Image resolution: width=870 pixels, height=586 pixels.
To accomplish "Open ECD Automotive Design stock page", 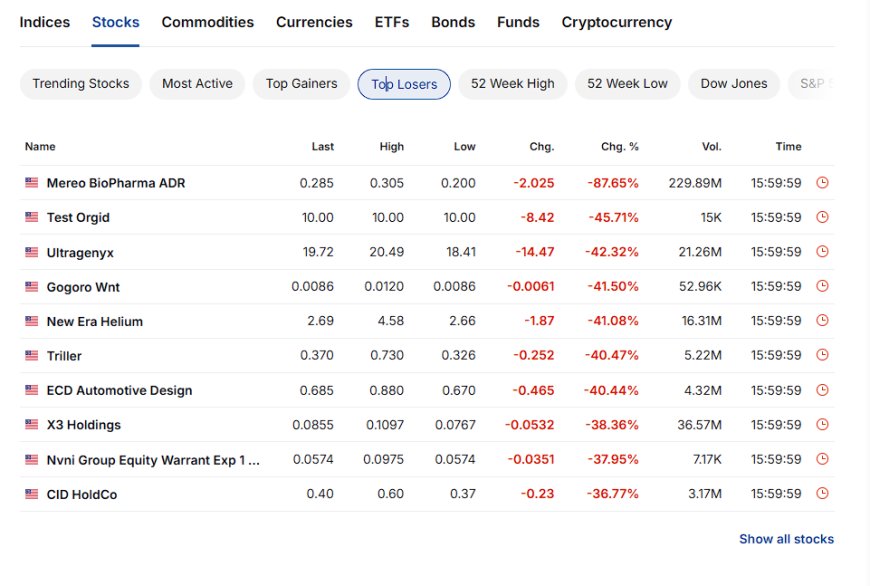I will [119, 391].
